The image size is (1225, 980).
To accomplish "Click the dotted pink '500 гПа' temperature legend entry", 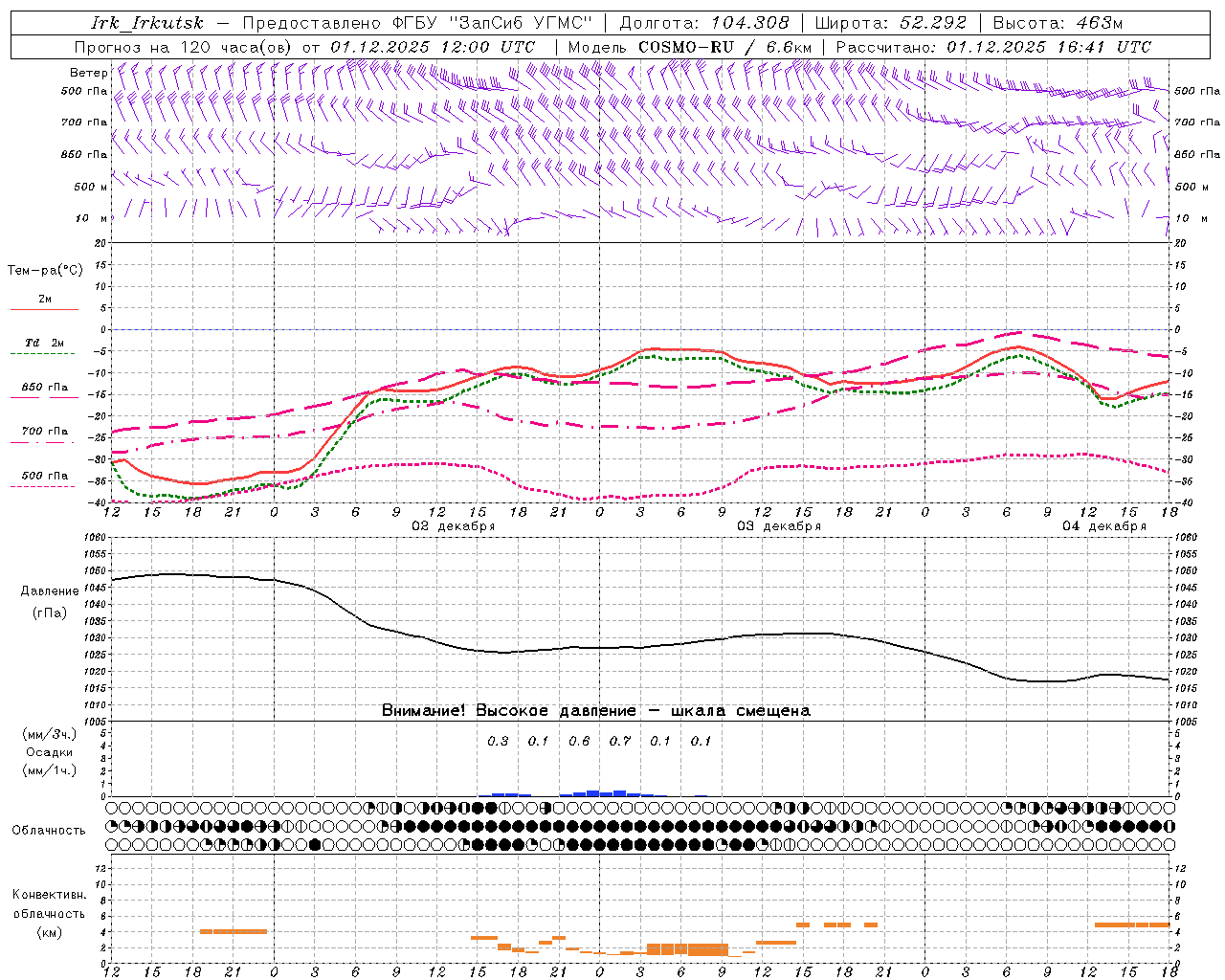I will click(x=44, y=479).
